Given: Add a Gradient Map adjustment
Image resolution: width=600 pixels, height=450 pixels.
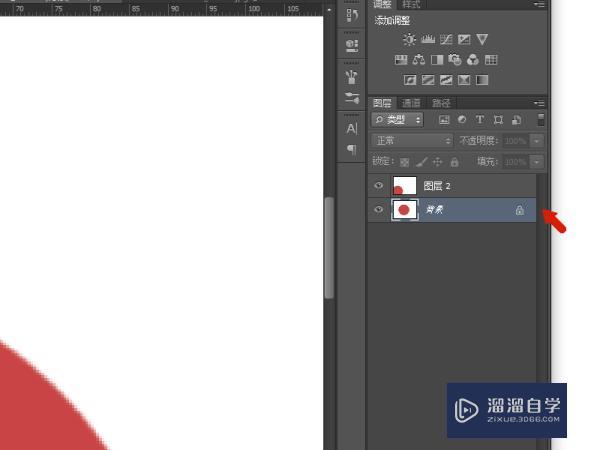Looking at the screenshot, I should [482, 80].
